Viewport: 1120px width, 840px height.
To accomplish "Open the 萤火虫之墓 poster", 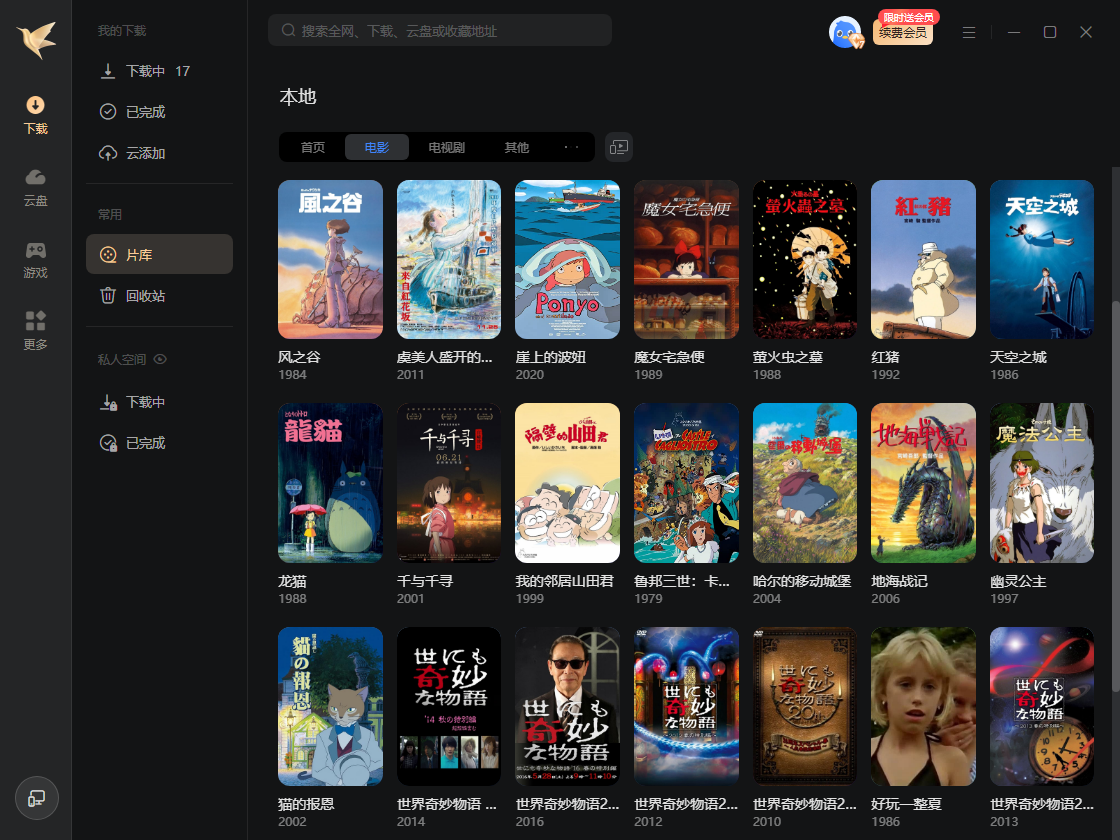I will [x=804, y=259].
